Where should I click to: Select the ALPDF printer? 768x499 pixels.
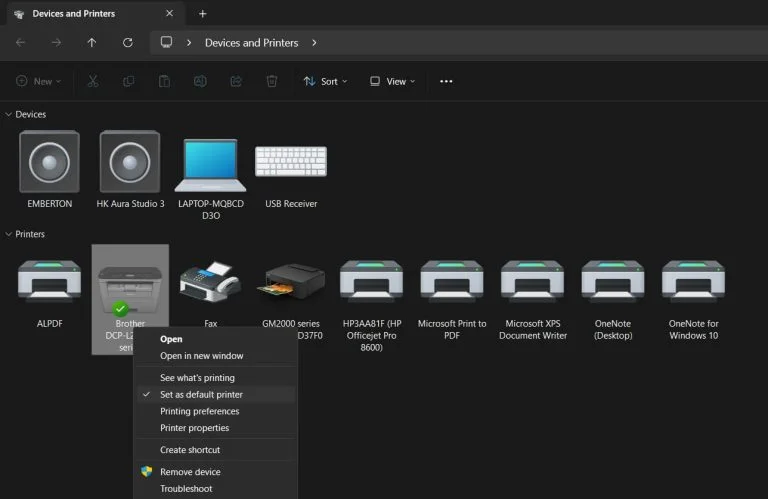(x=49, y=293)
